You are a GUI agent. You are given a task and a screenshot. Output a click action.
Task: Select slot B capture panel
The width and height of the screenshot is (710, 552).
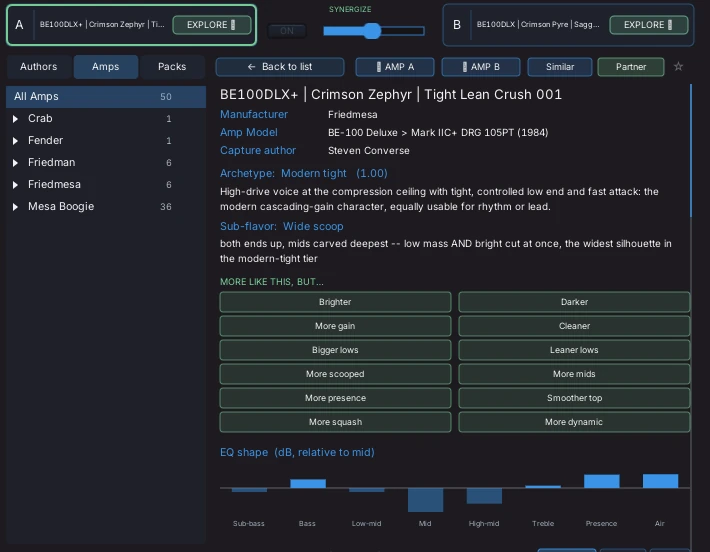click(x=568, y=25)
